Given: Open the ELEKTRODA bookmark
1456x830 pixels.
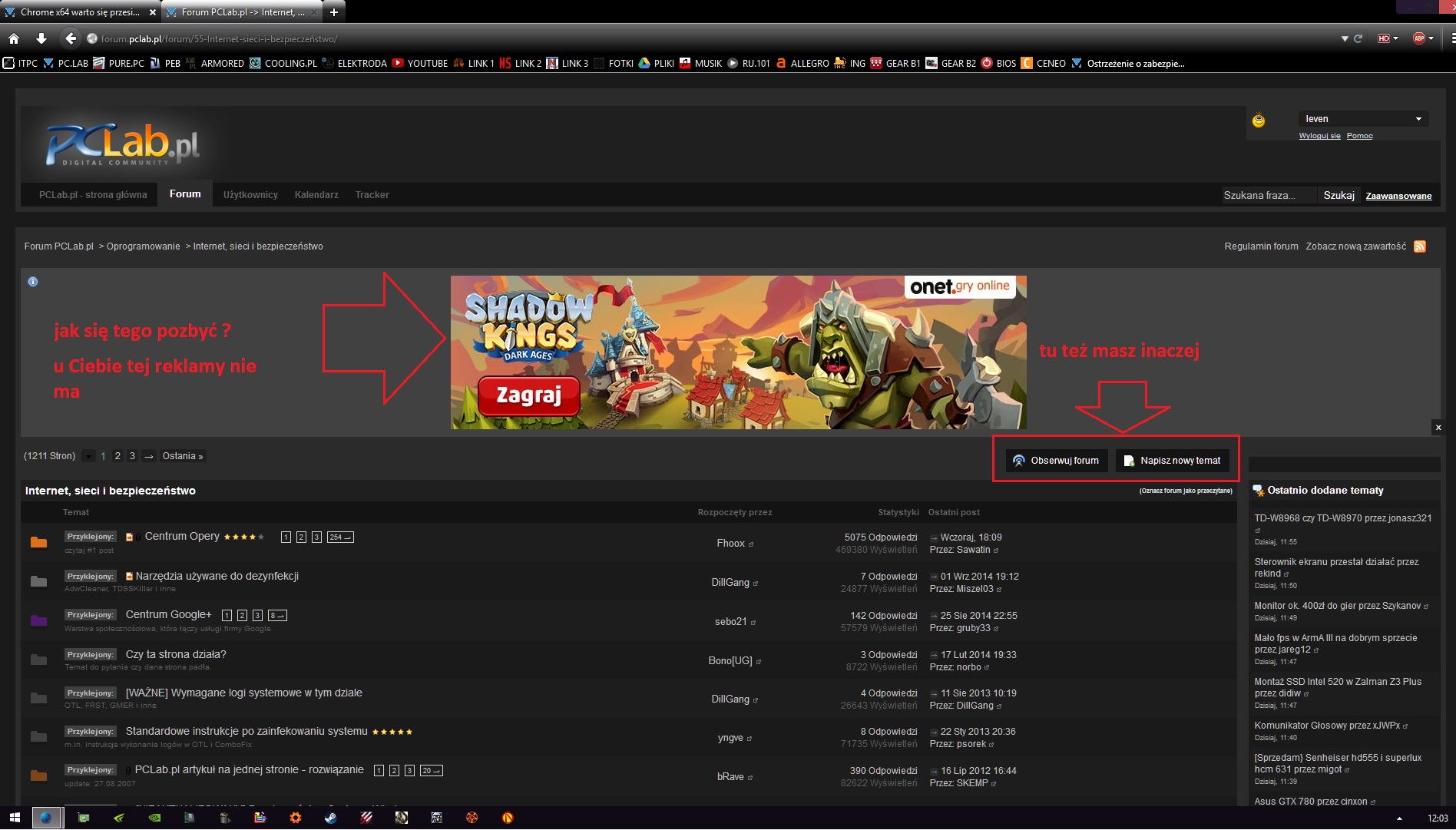Looking at the screenshot, I should pos(355,64).
